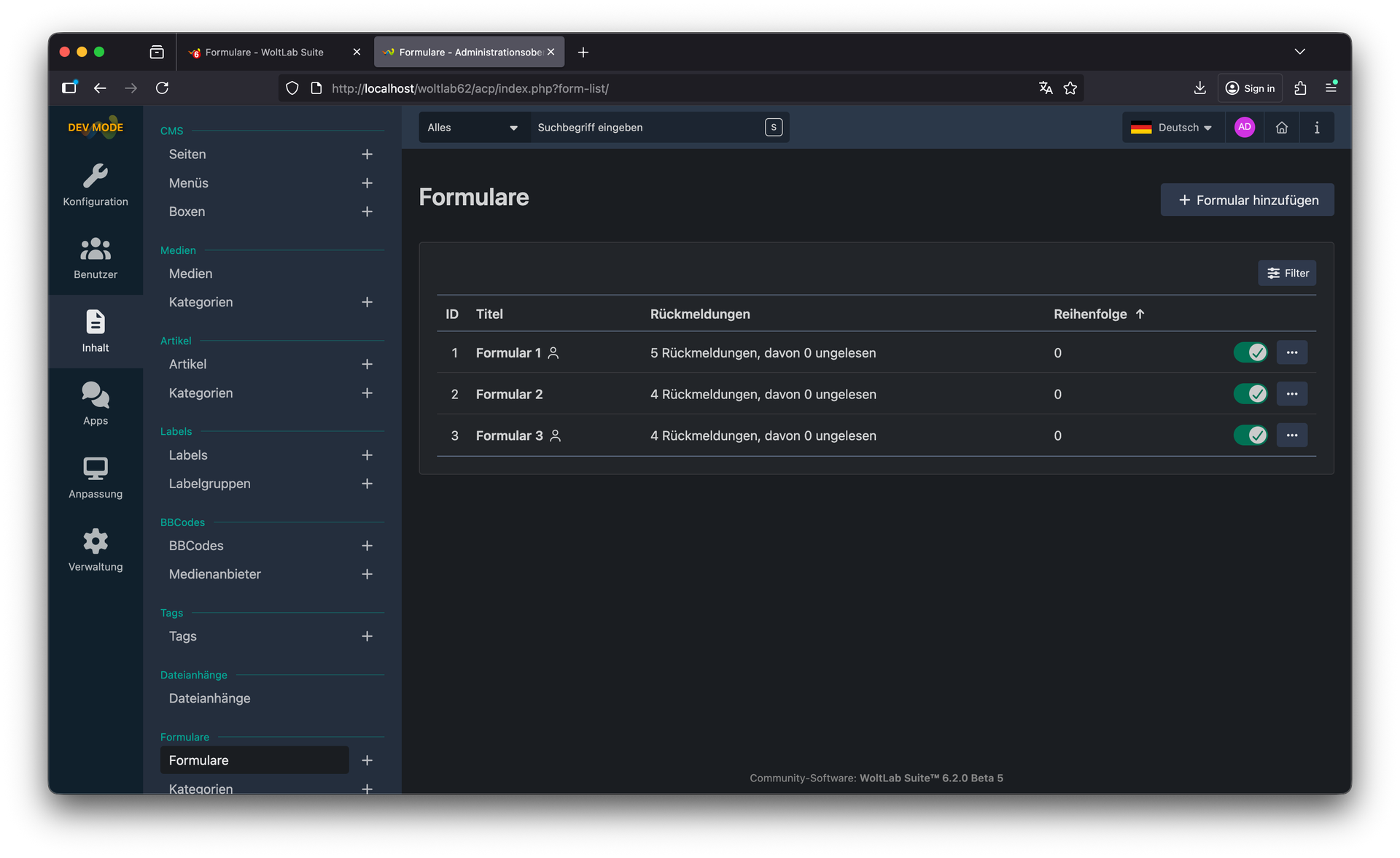
Task: Open Formular 2 three-dots actions menu
Action: pyautogui.click(x=1291, y=394)
